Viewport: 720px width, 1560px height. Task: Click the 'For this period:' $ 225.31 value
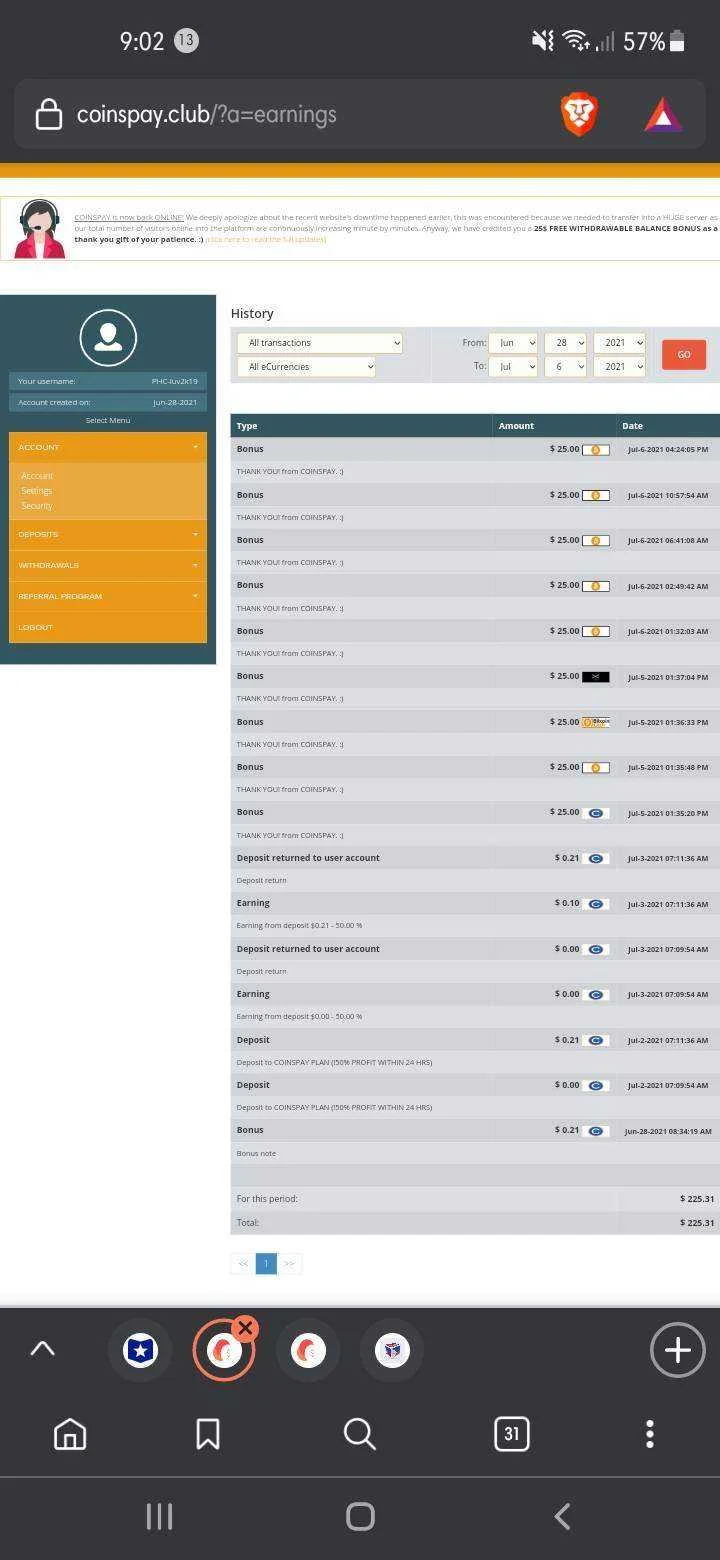coord(697,1199)
